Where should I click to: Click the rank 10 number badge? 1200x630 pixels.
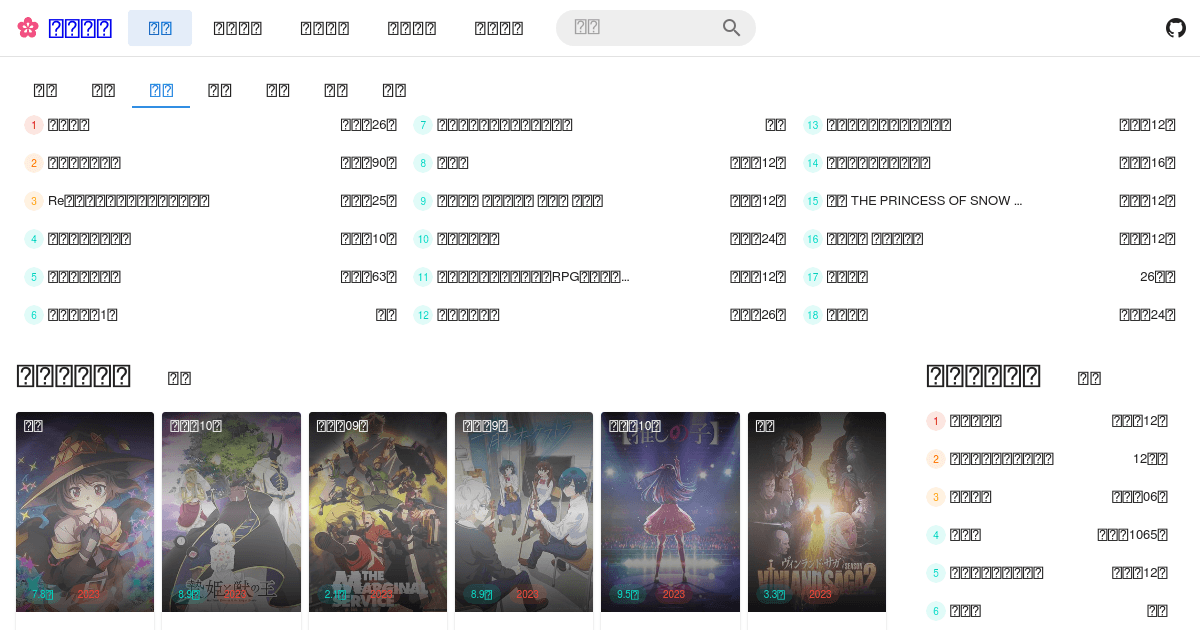tap(423, 239)
